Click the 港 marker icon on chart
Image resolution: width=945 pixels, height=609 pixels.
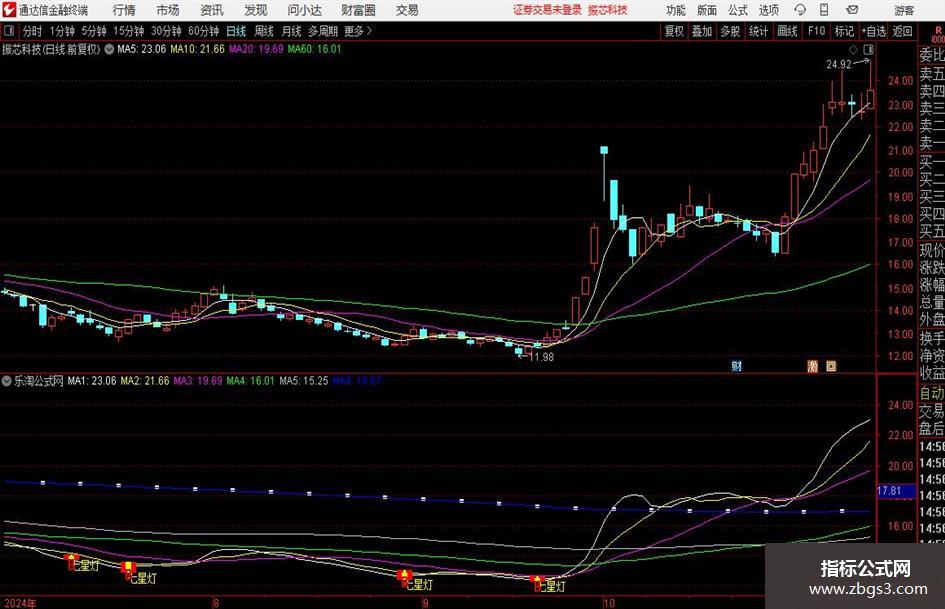point(812,366)
